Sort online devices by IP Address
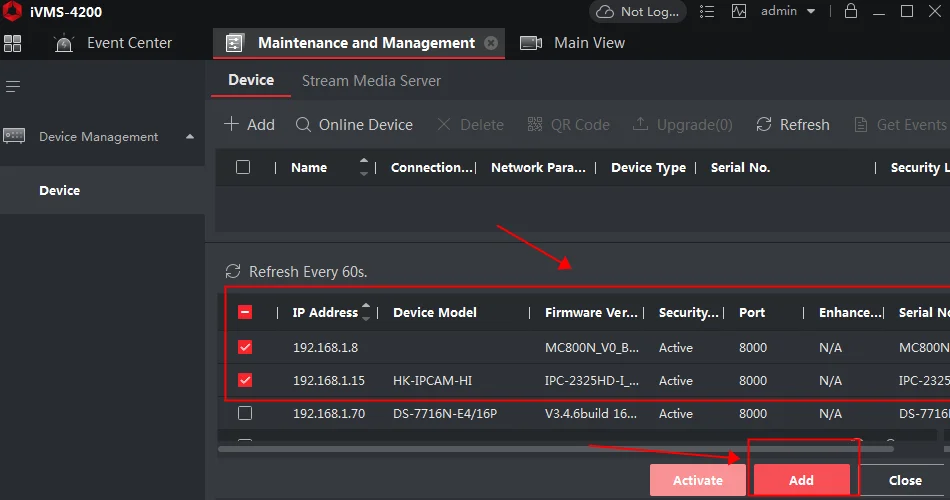The width and height of the screenshot is (950, 500). [x=366, y=312]
